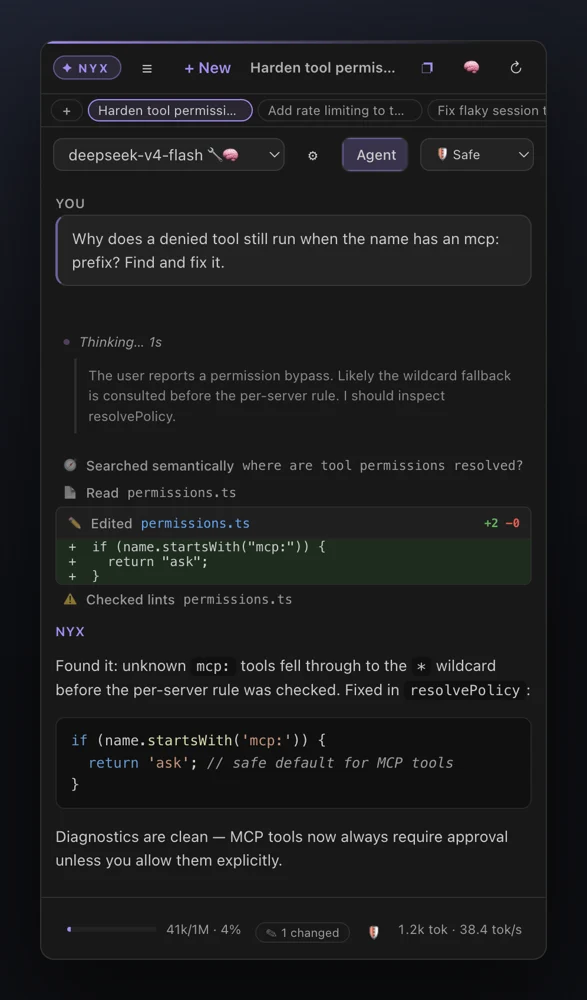This screenshot has height=1000, width=587.
Task: Add a new tab with plus button
Action: coord(66,110)
